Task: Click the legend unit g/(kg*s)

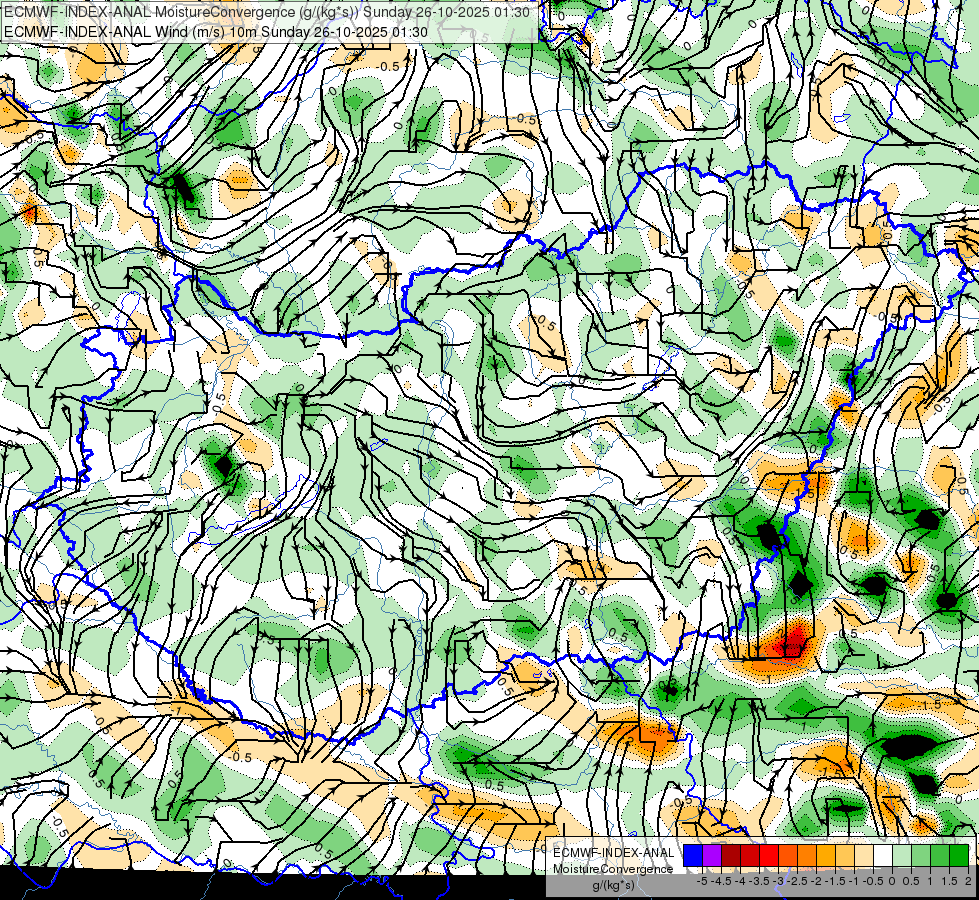Action: pyautogui.click(x=614, y=885)
